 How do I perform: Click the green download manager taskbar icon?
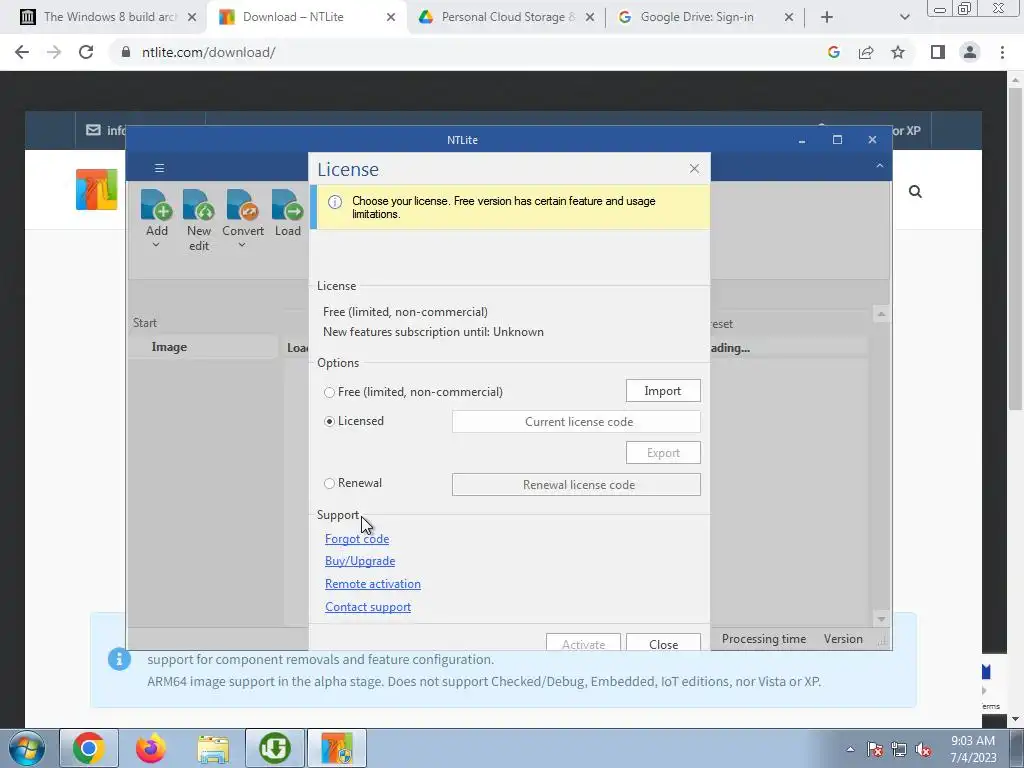(274, 748)
